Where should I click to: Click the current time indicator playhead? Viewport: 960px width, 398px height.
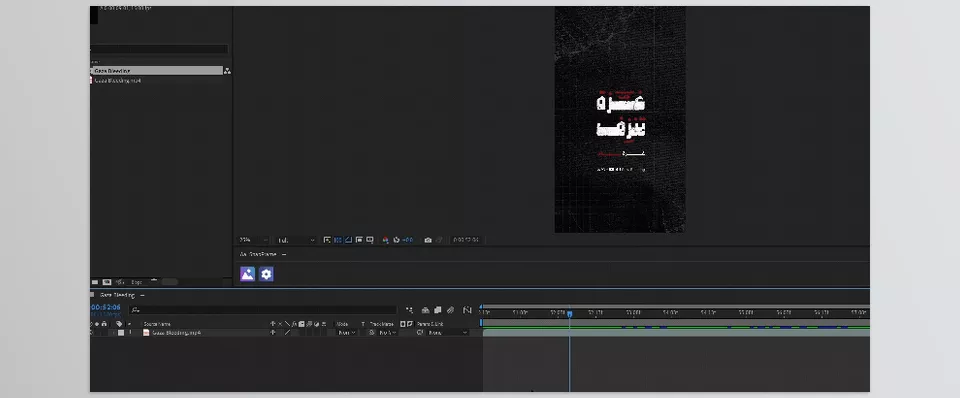pyautogui.click(x=569, y=314)
